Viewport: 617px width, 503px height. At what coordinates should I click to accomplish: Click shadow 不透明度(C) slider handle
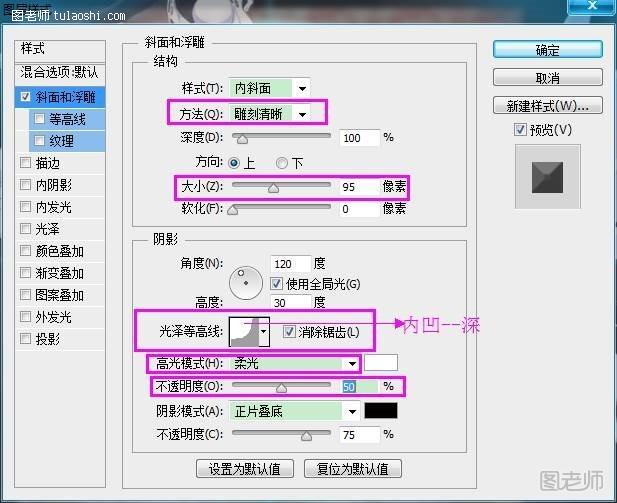point(306,436)
